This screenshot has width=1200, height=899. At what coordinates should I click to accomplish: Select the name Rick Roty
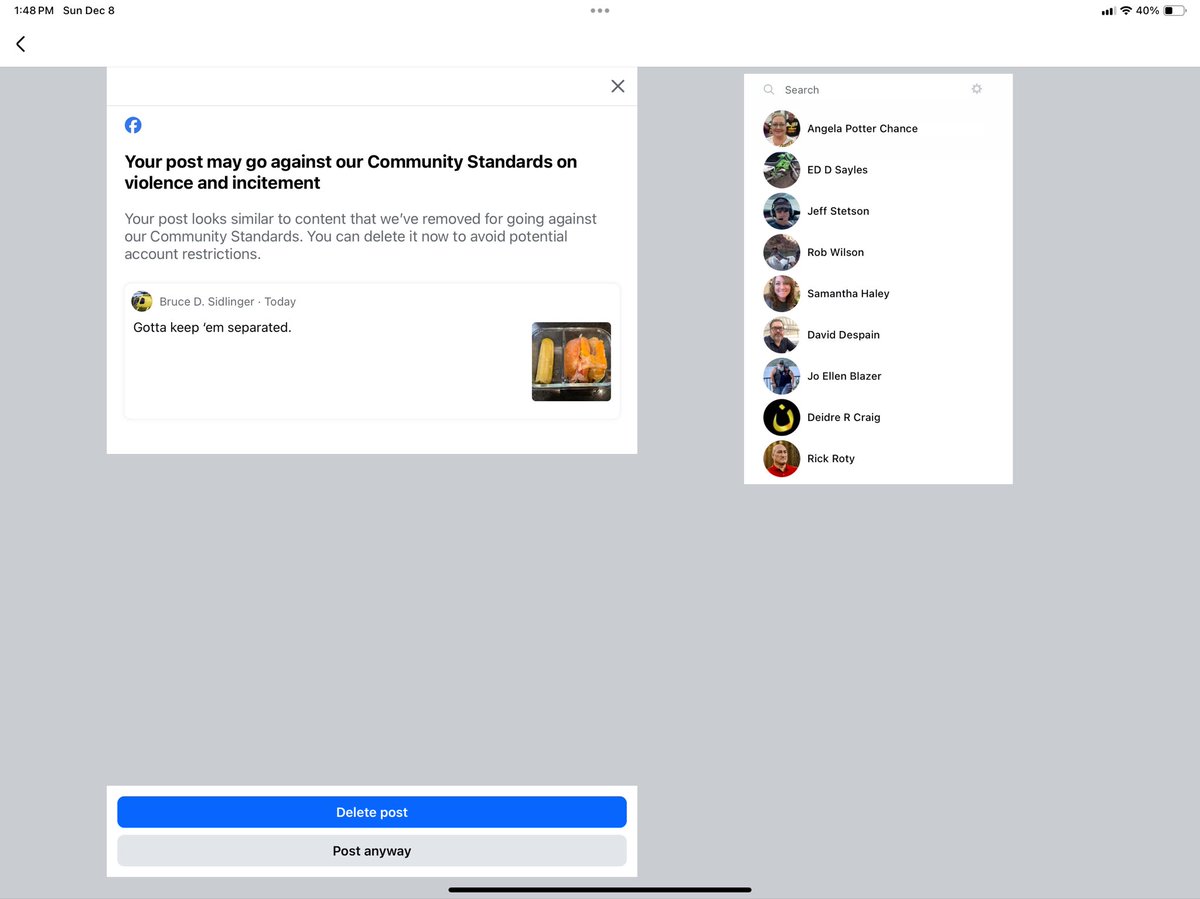[x=831, y=458]
